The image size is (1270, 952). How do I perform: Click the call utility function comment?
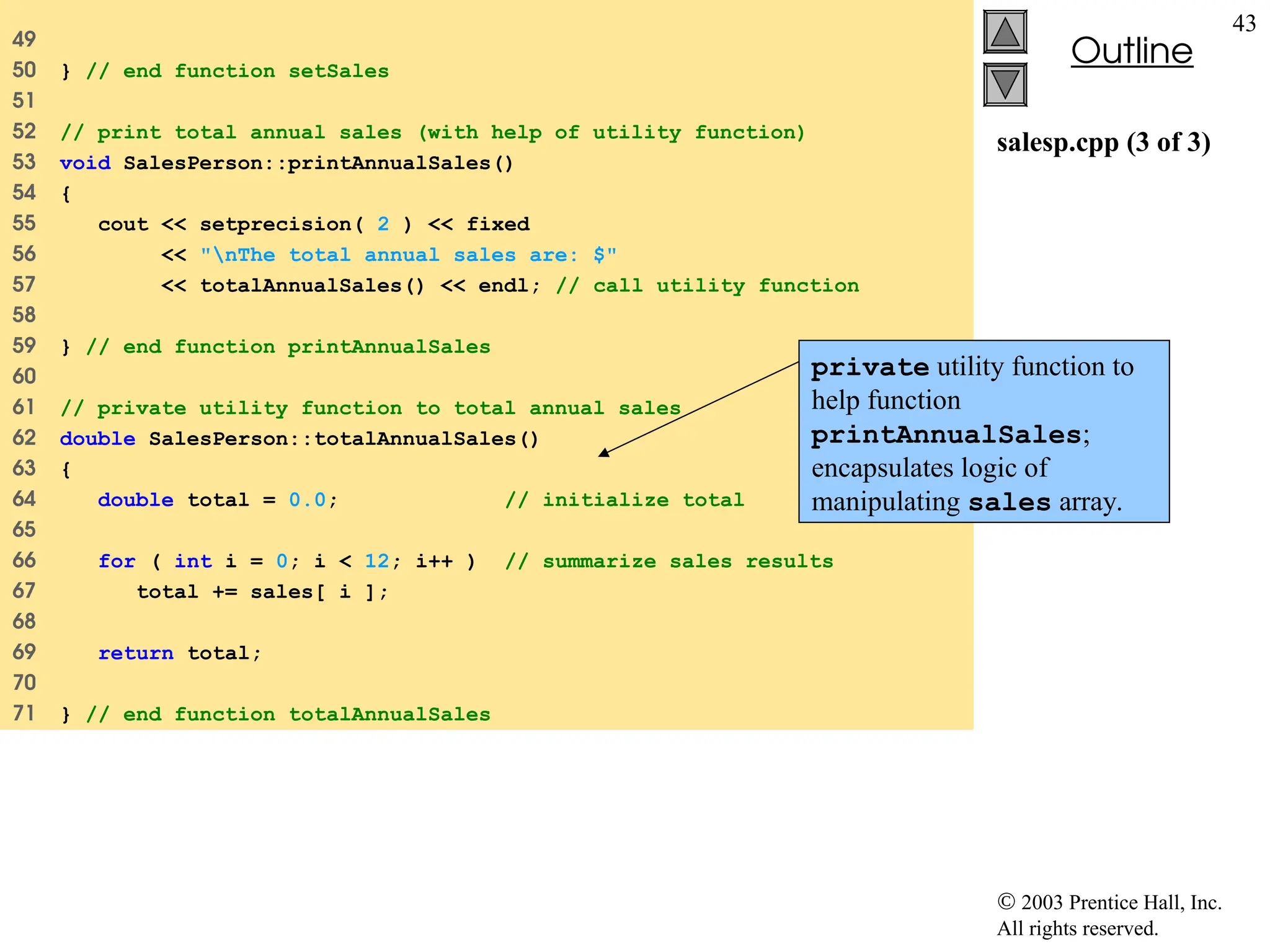[708, 286]
